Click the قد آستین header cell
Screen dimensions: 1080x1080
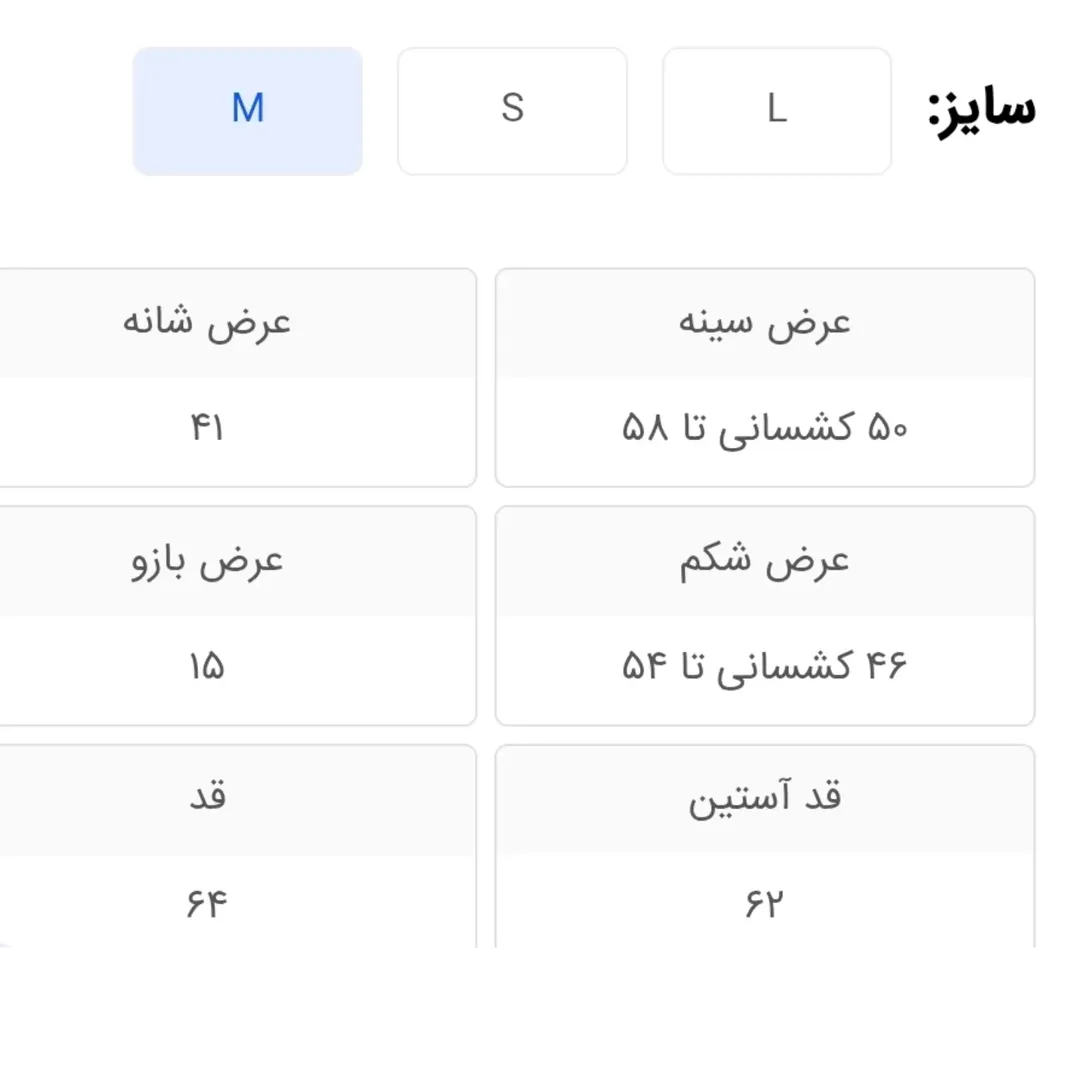tap(765, 798)
